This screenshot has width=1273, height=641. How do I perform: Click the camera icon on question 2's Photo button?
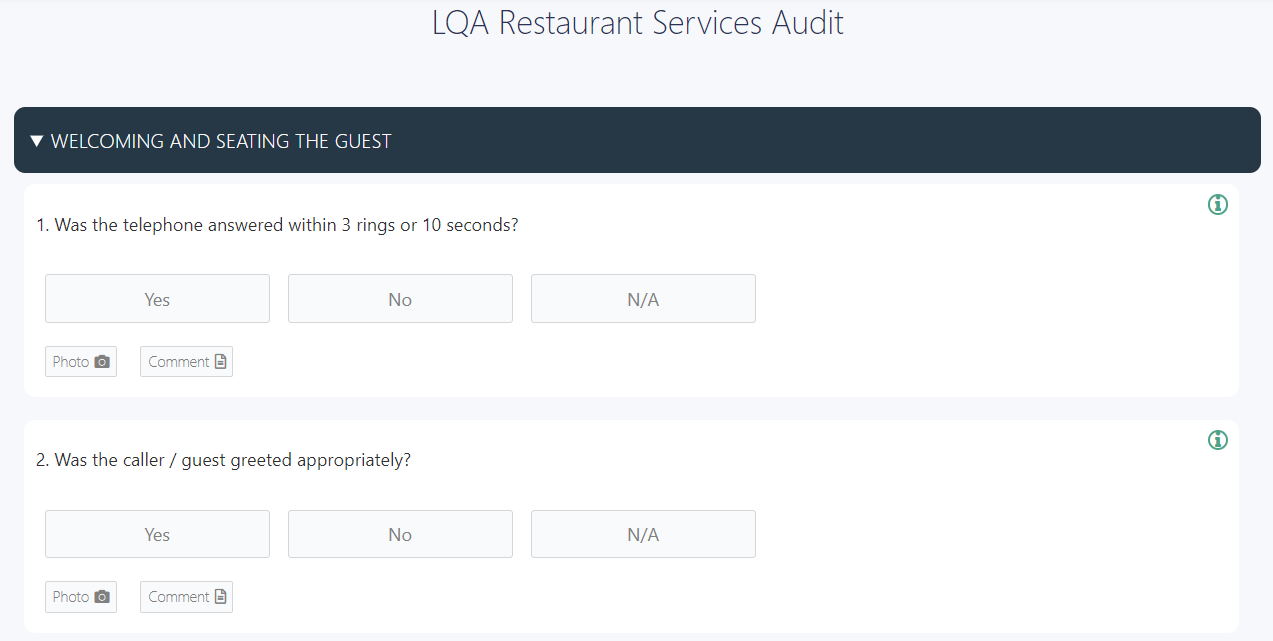[x=103, y=596]
